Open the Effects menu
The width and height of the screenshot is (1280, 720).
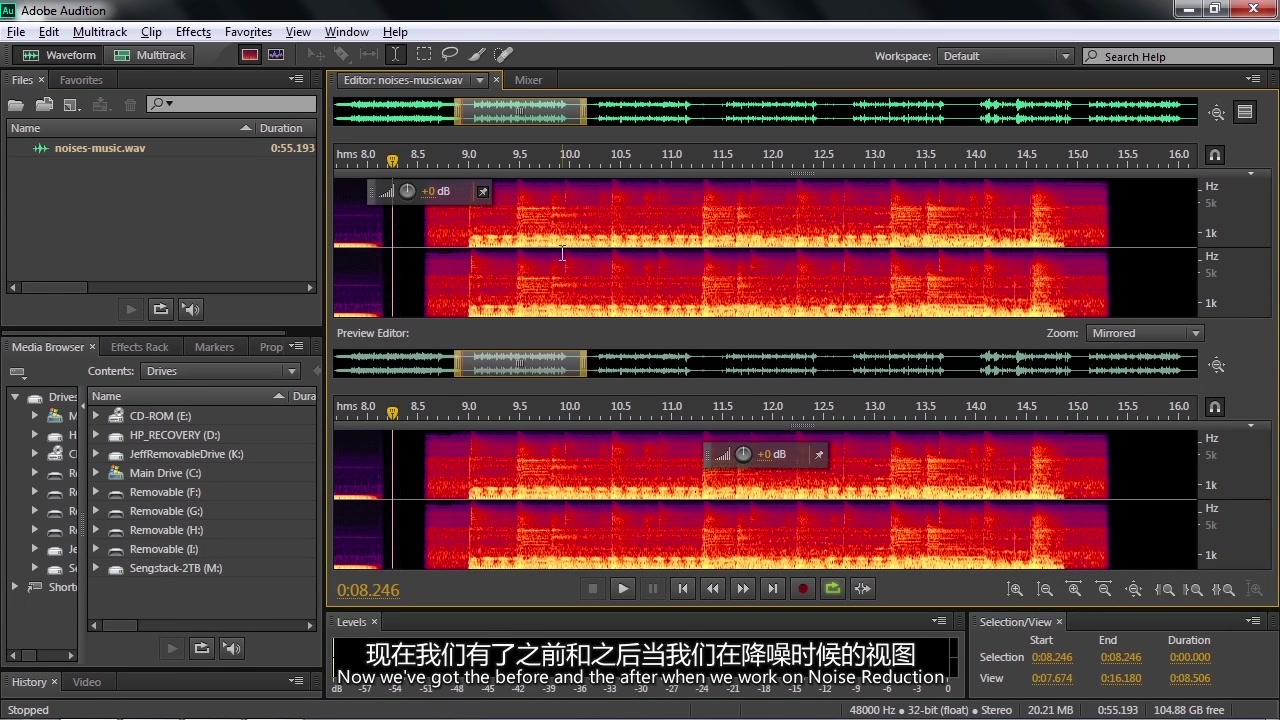pyautogui.click(x=193, y=31)
